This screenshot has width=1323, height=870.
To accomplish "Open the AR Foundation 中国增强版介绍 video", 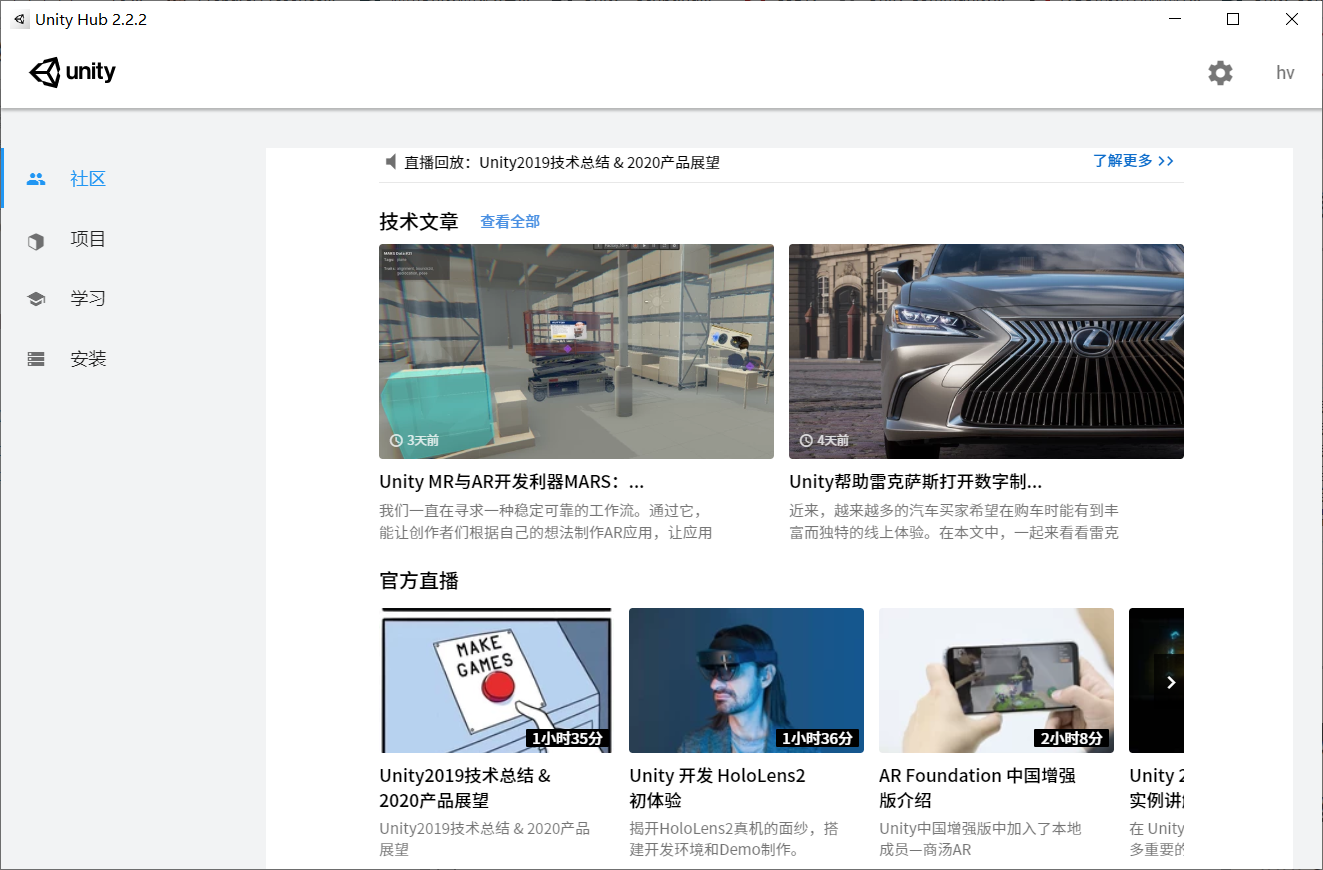I will [x=996, y=681].
